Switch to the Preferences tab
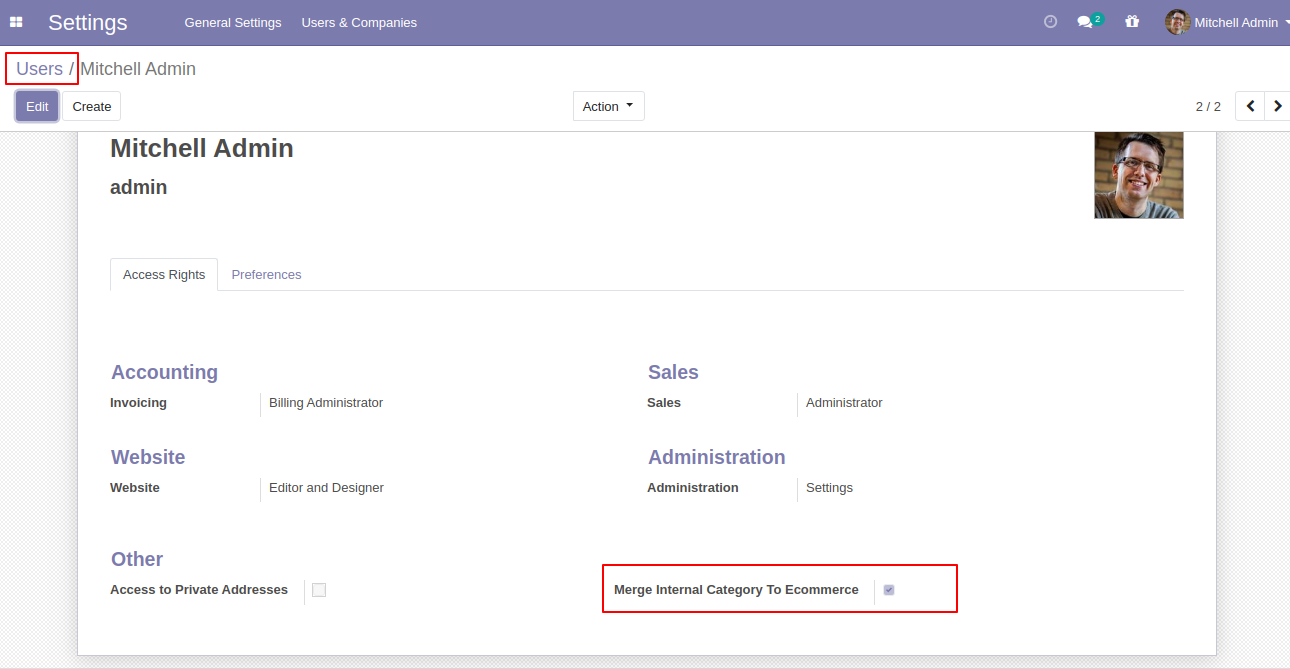 (266, 275)
